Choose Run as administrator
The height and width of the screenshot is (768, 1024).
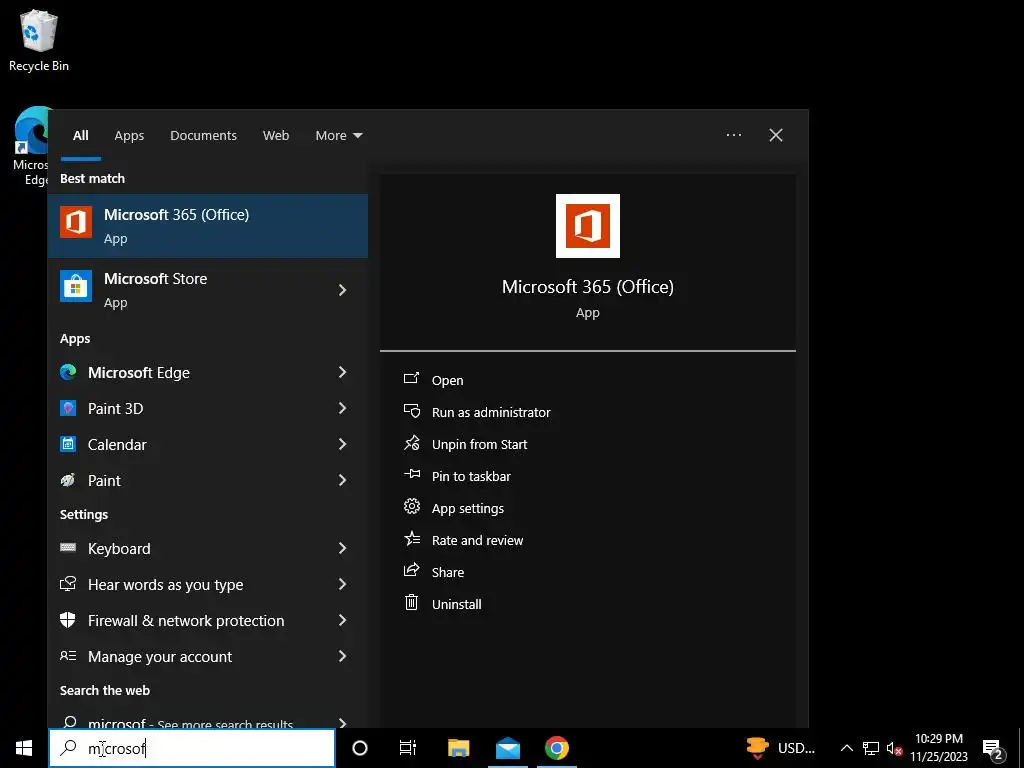coord(491,412)
